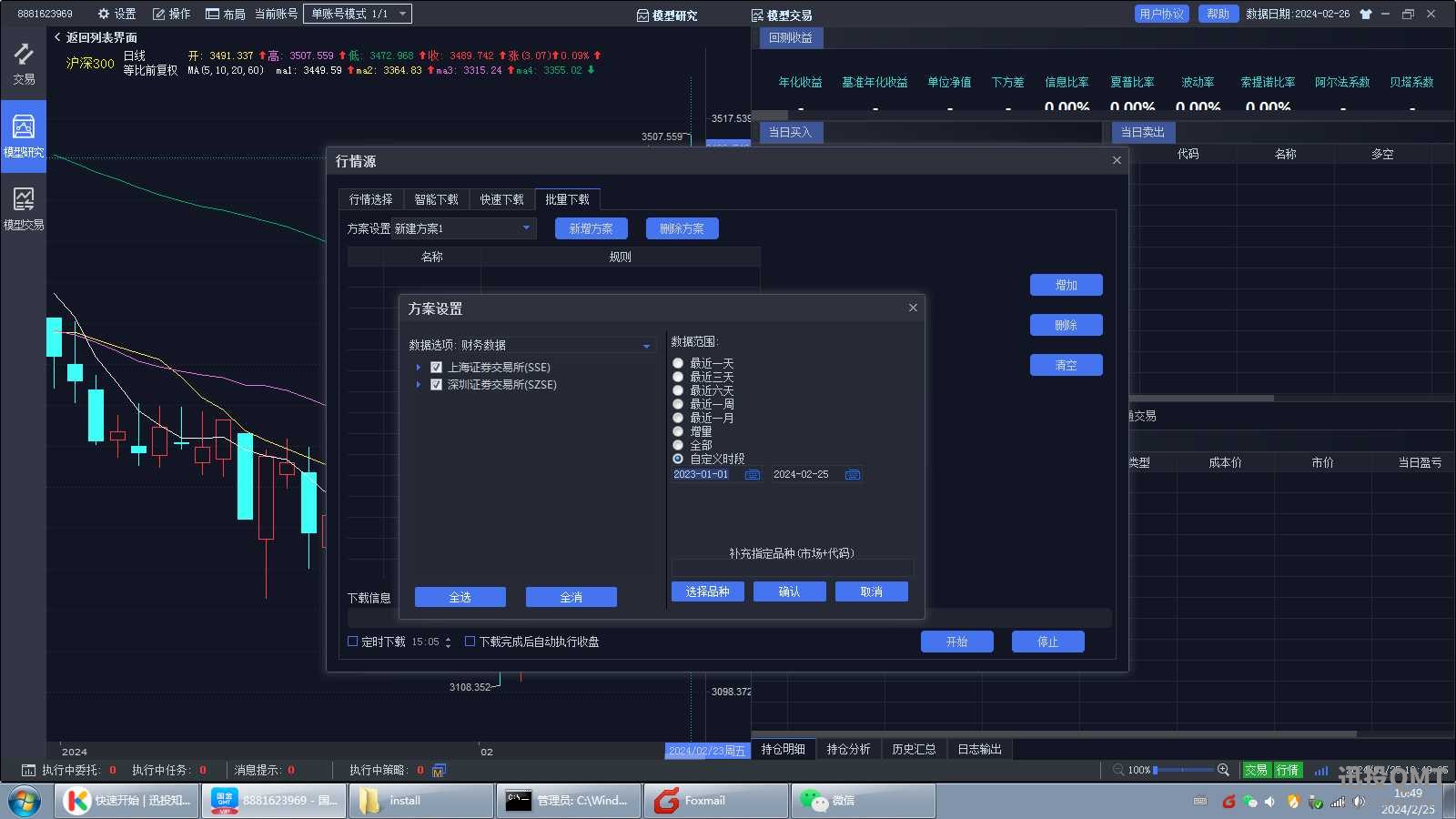Click the zoom-in magnifier in status bar
The width and height of the screenshot is (1456, 819).
tap(1223, 770)
